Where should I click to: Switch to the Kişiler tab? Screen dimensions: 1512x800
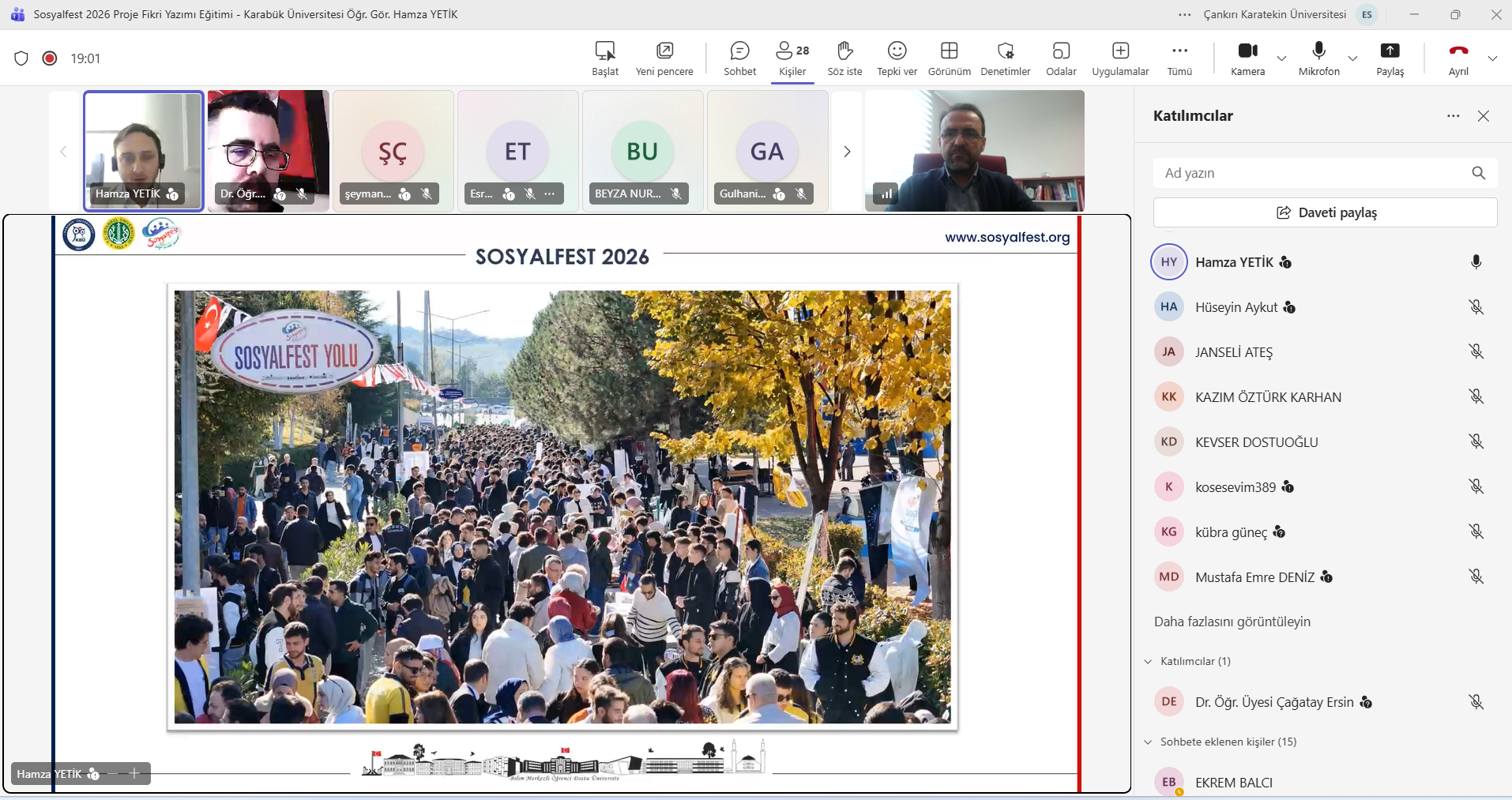coord(792,58)
